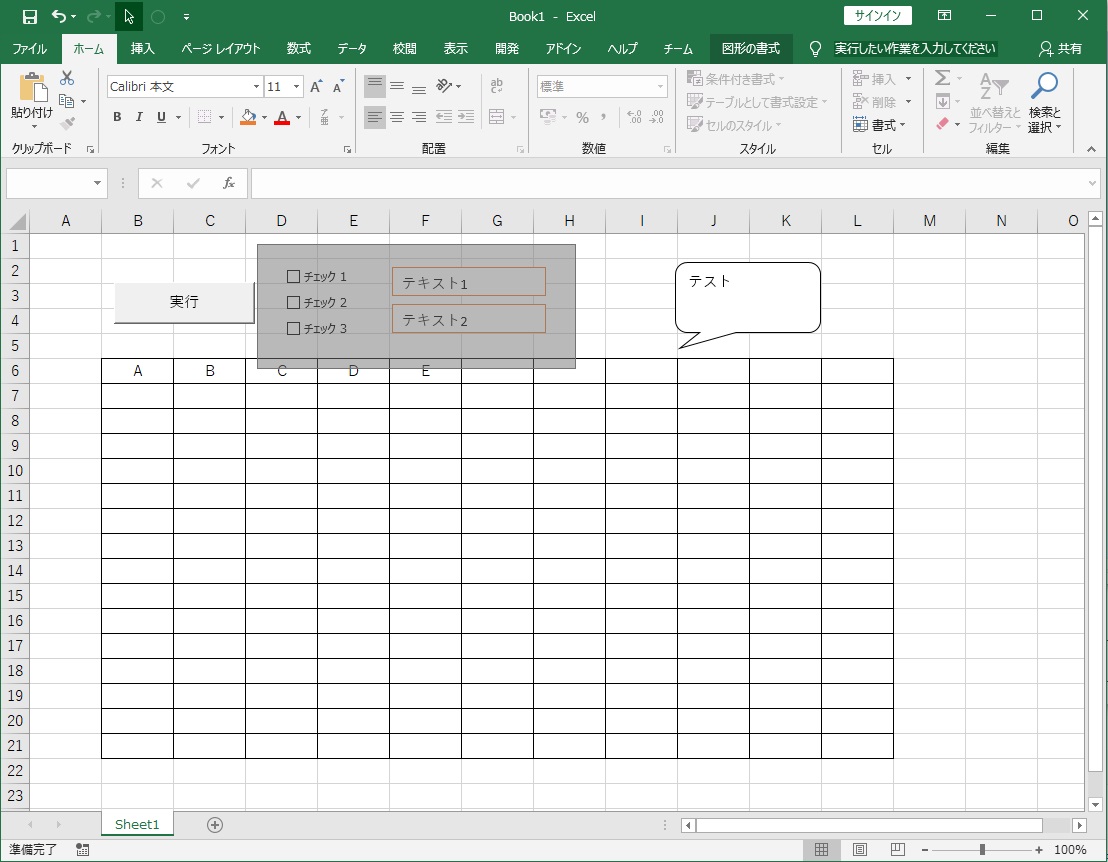Click the サインイン button
This screenshot has height=862, width=1108.
point(878,16)
